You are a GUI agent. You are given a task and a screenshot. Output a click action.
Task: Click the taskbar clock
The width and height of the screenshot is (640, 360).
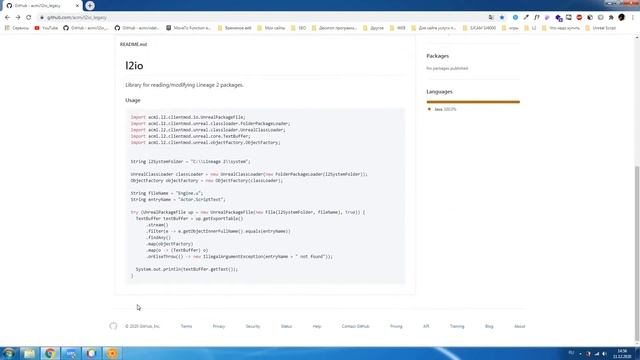point(622,353)
